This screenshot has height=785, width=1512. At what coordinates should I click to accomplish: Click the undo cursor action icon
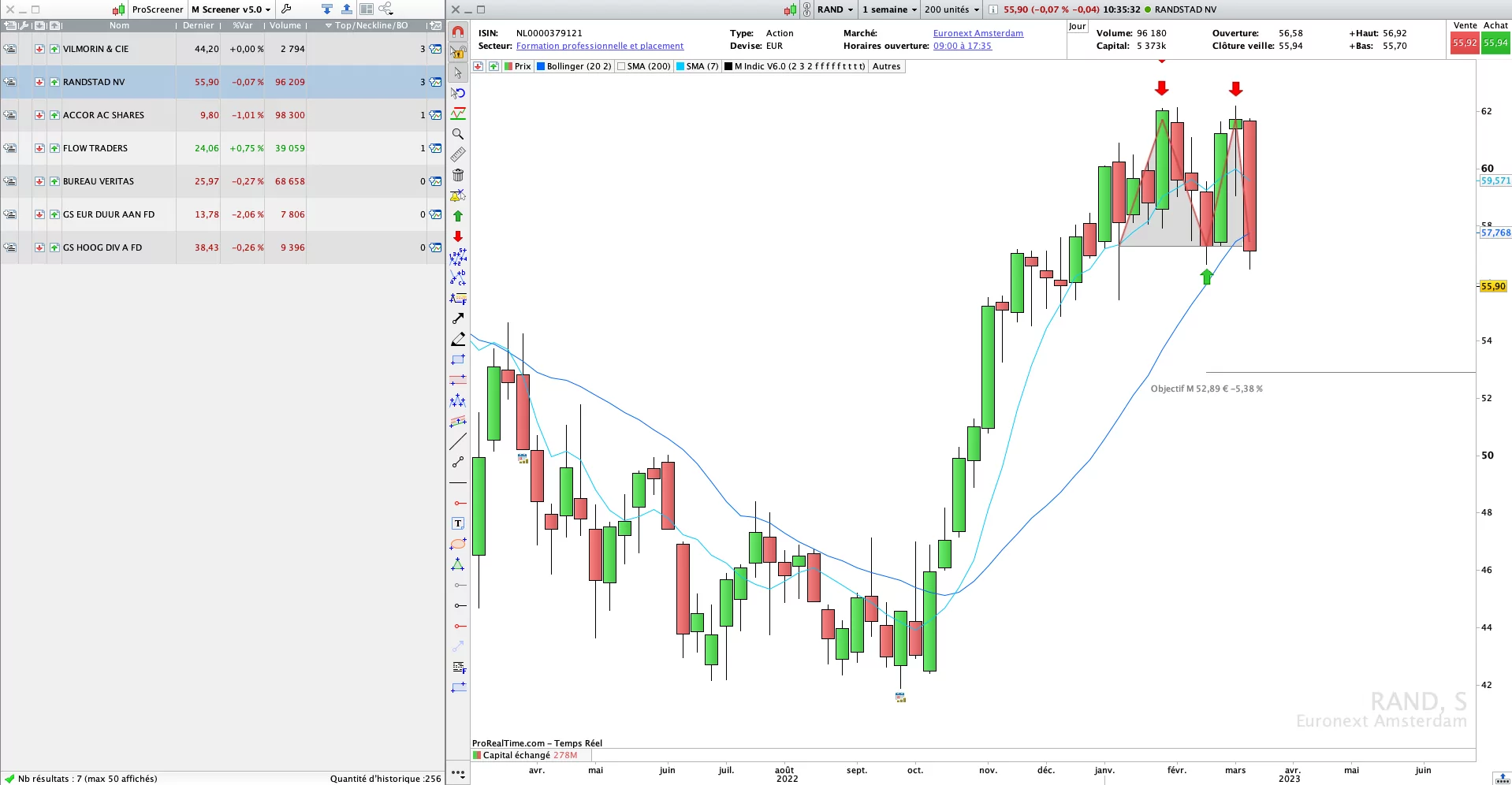point(458,93)
